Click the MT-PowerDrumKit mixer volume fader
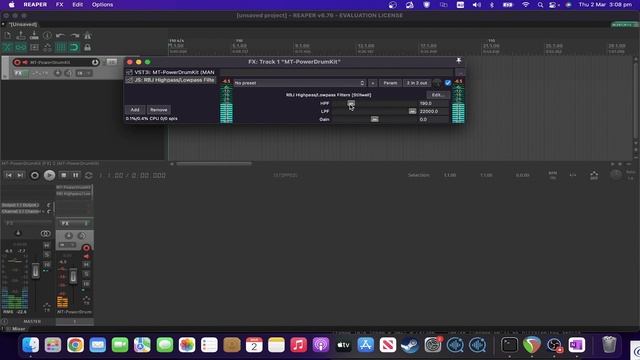This screenshot has height=360, width=640. point(73,276)
